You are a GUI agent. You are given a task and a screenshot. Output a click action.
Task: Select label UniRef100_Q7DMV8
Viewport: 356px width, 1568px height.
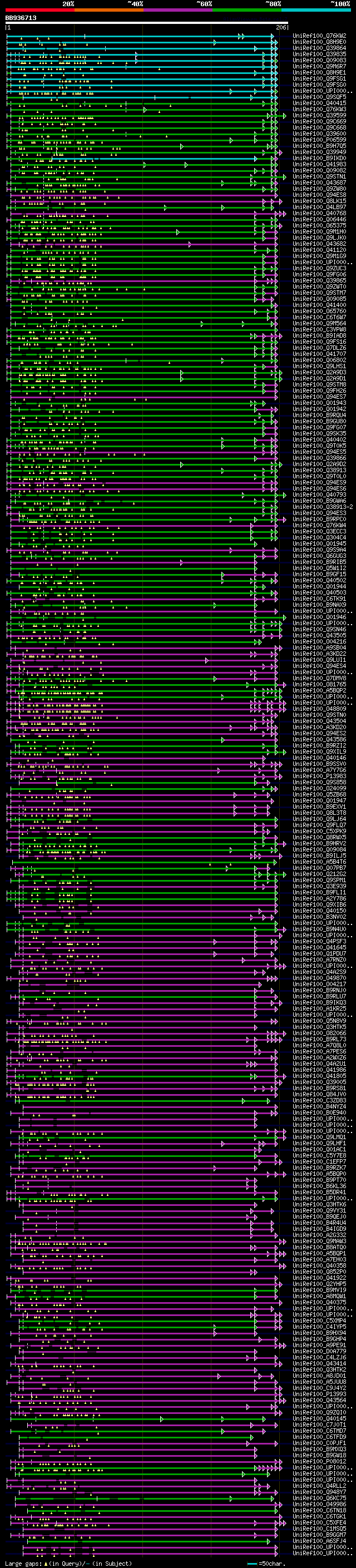(319, 678)
